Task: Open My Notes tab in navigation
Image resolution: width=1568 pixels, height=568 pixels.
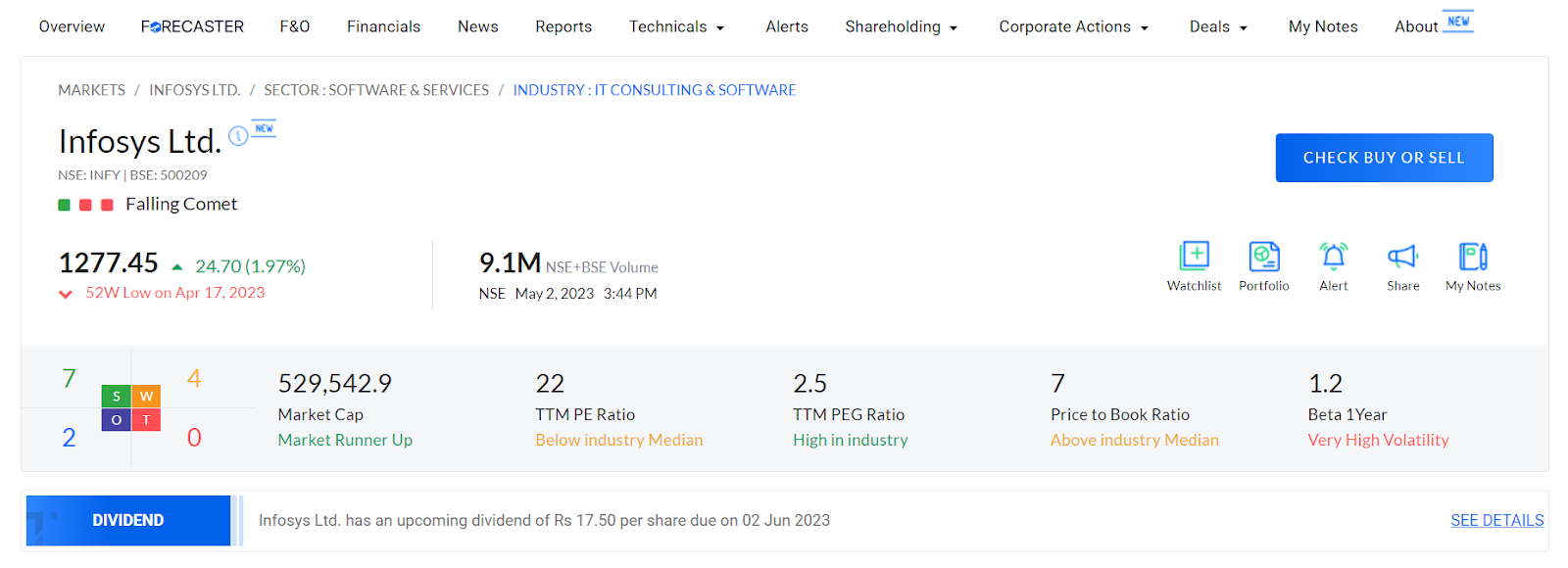Action: (1323, 26)
